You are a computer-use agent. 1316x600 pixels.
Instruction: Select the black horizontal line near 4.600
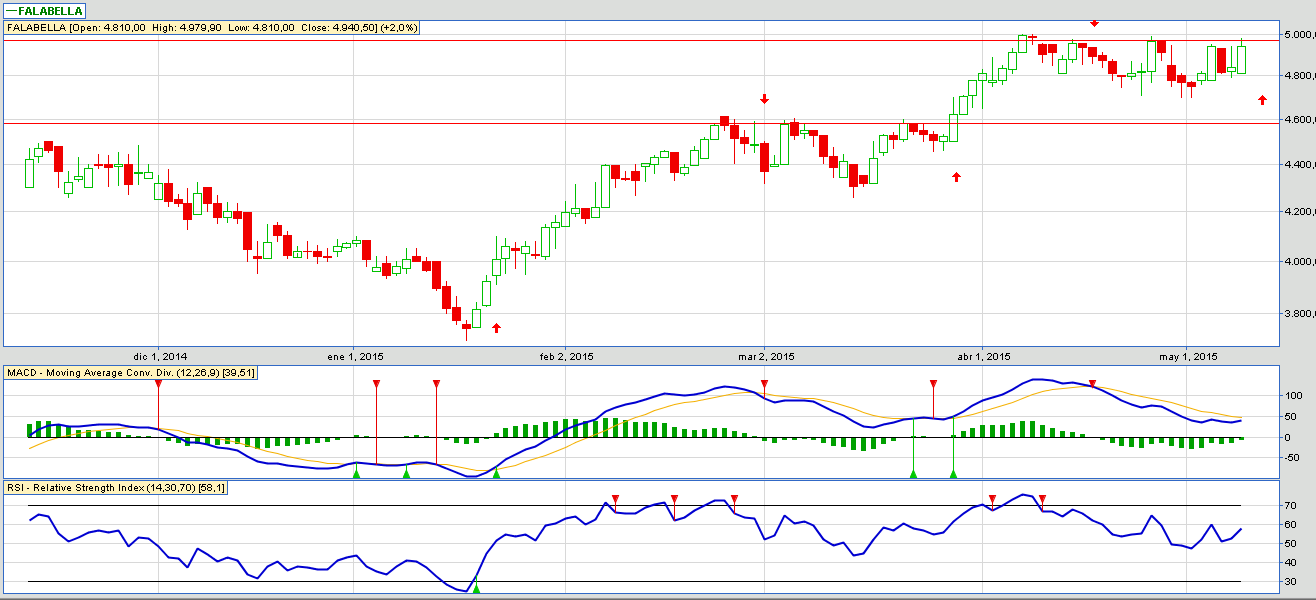pos(643,123)
